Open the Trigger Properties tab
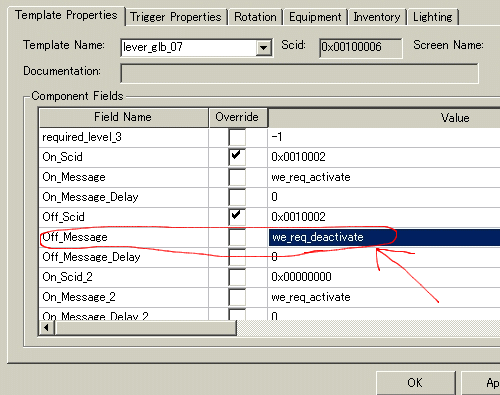The width and height of the screenshot is (500, 395). [176, 17]
